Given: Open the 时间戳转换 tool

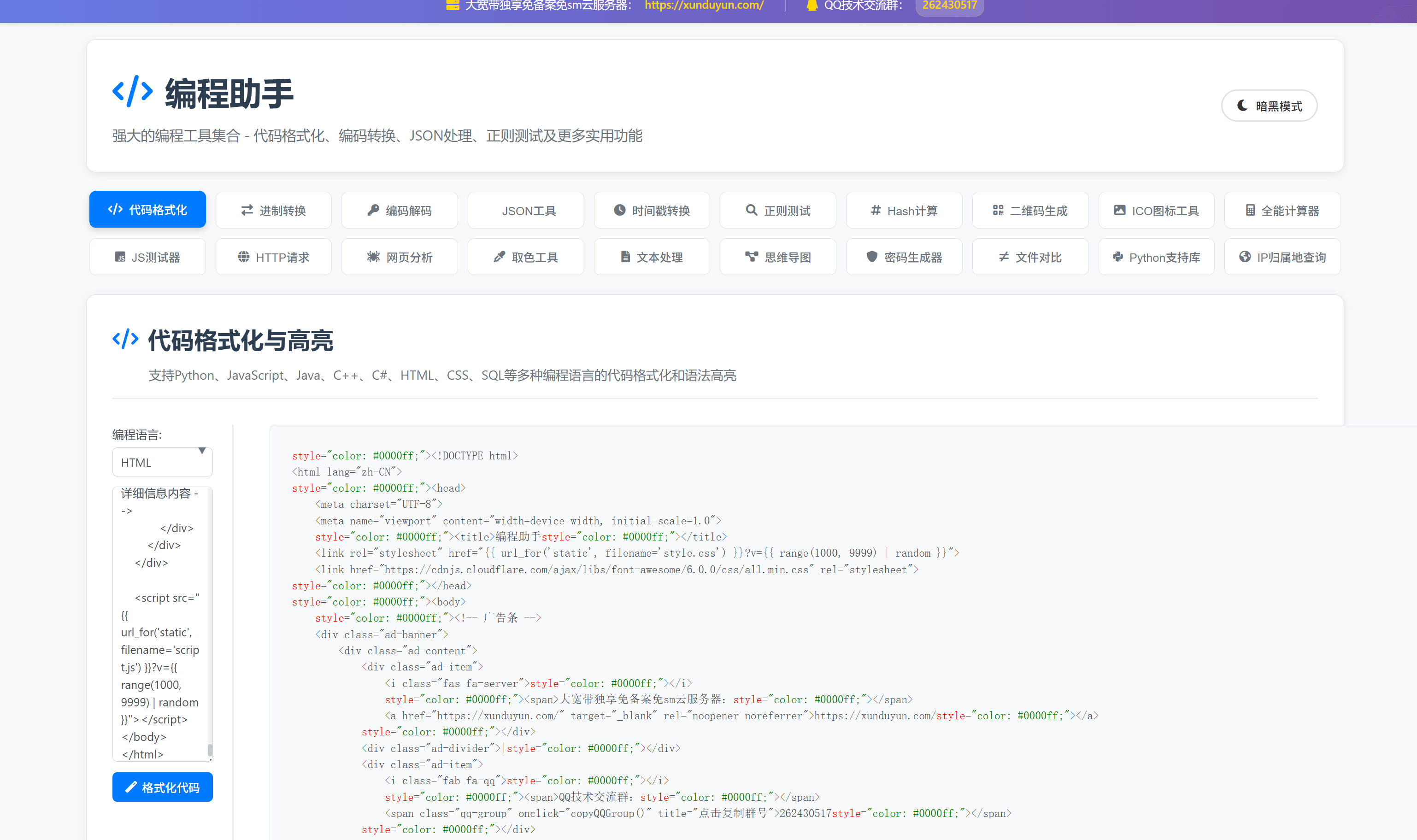Looking at the screenshot, I should (x=651, y=210).
